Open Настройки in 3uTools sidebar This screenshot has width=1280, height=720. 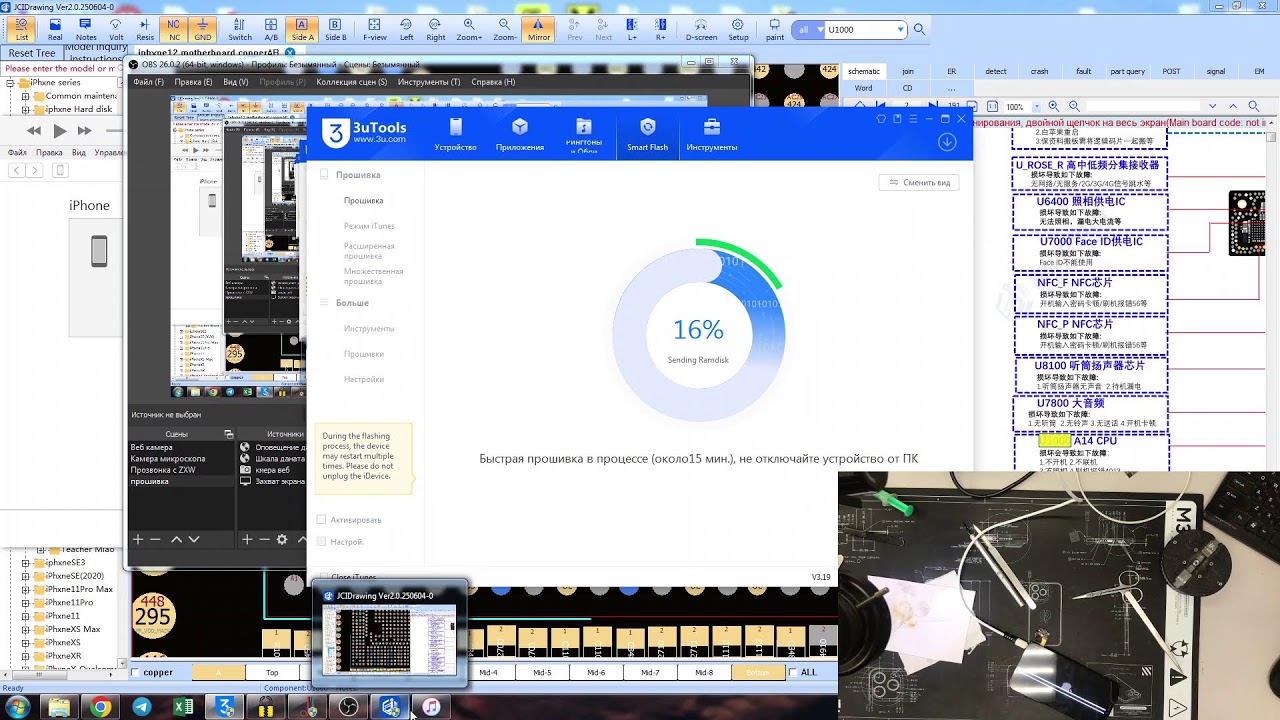(x=364, y=380)
